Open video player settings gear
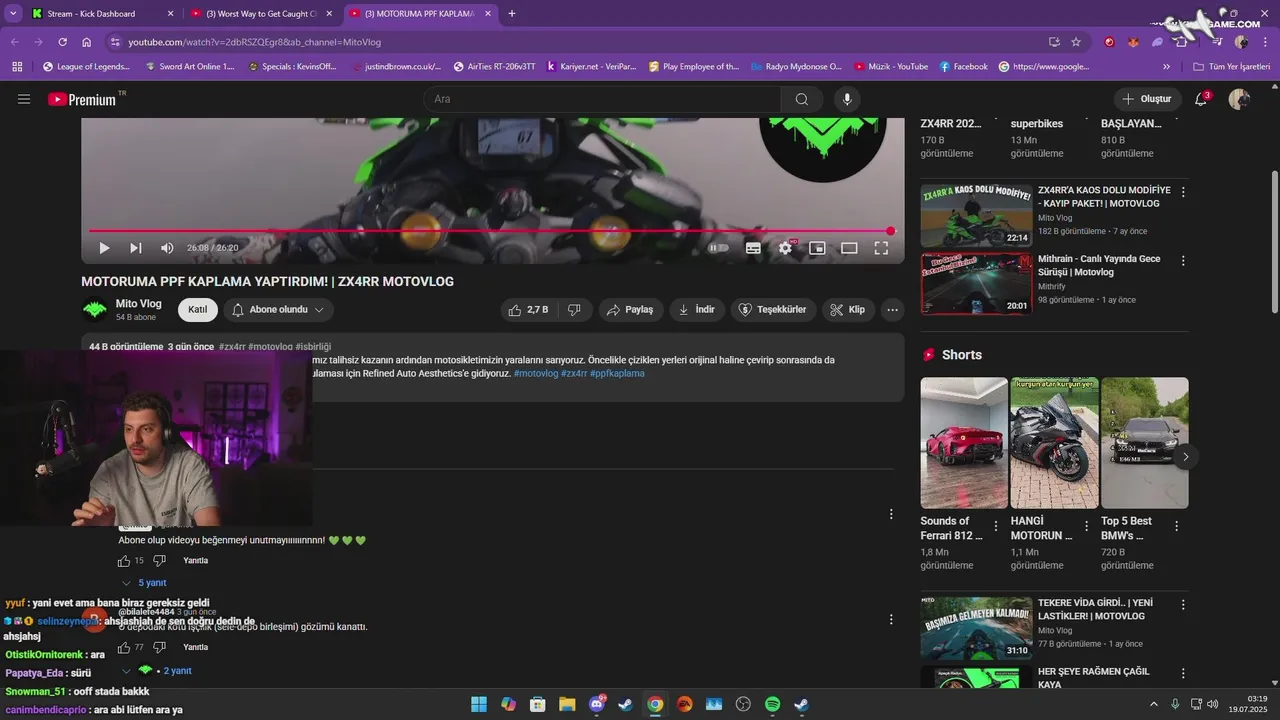The width and height of the screenshot is (1280, 720). pyautogui.click(x=785, y=248)
